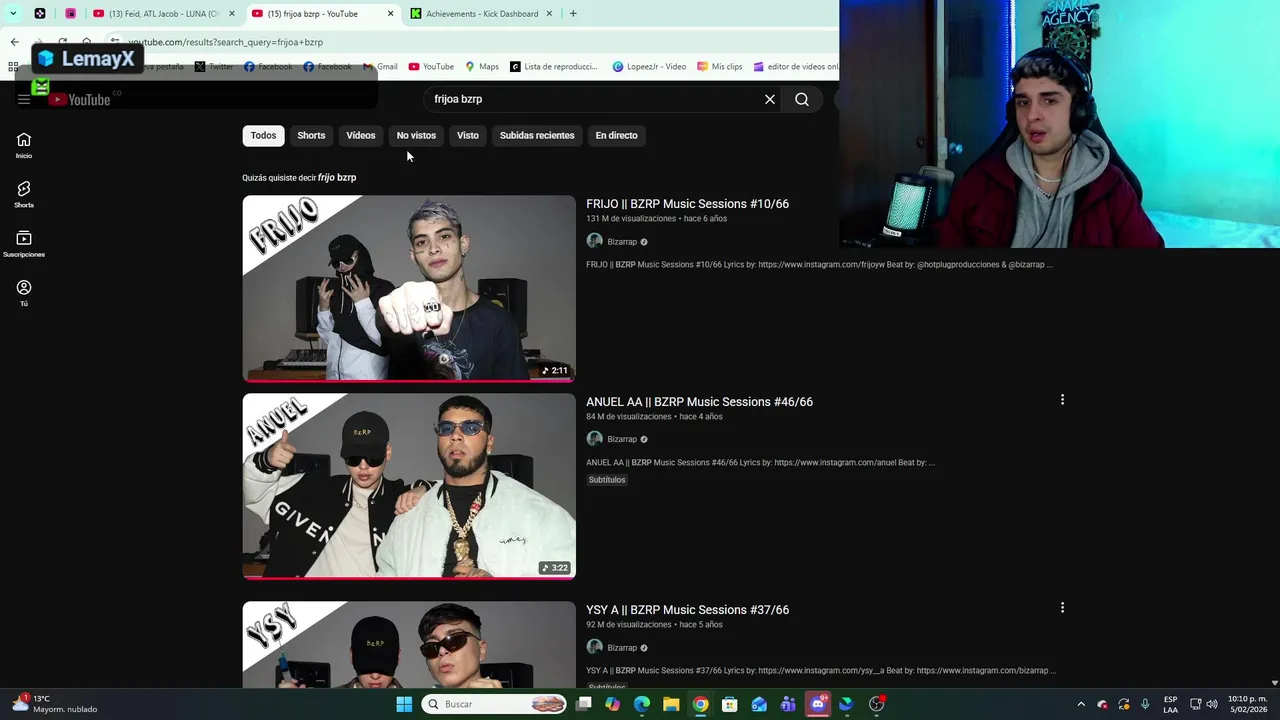Open Bizarrap channel name under FRIJO video

(622, 242)
